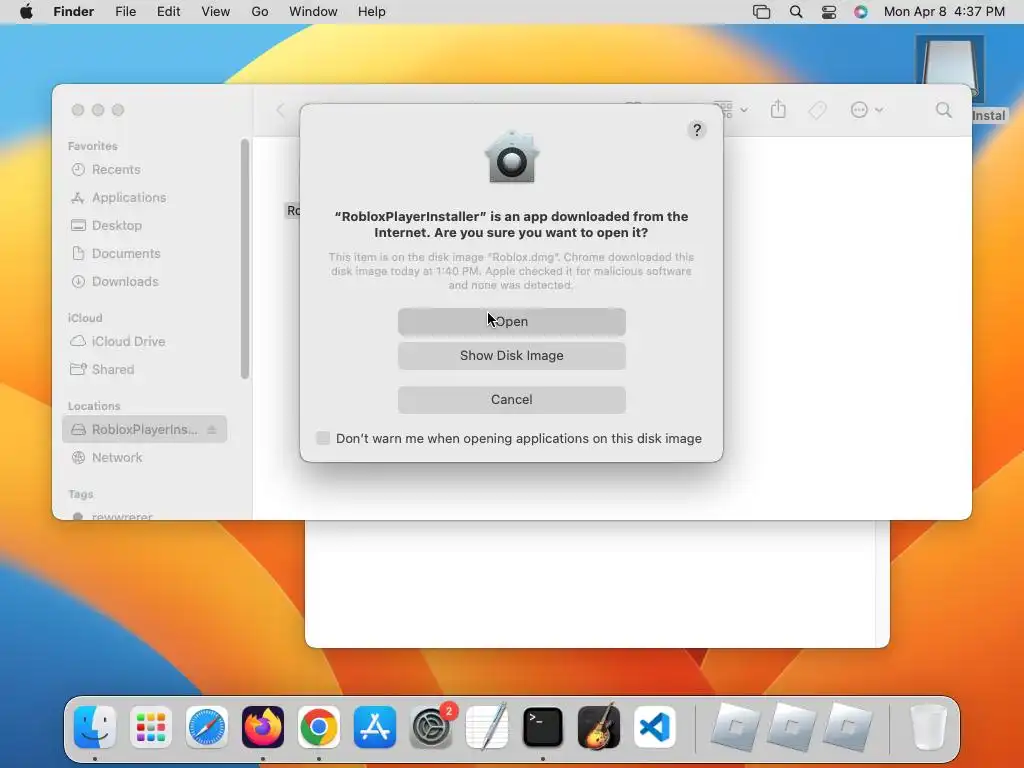1024x768 pixels.
Task: Click the Finder window search icon
Action: [944, 110]
